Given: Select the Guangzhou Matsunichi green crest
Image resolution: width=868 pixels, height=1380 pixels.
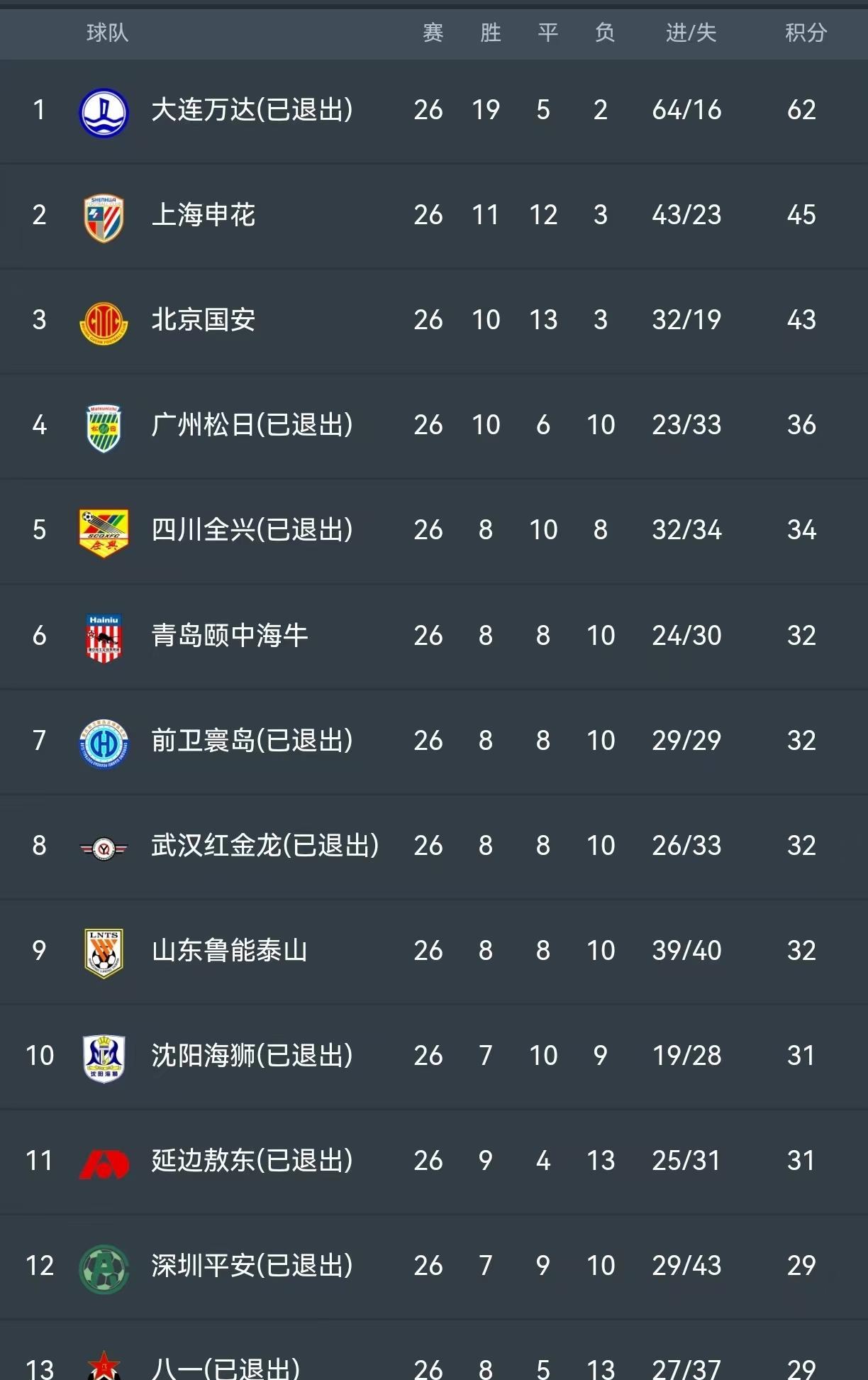Looking at the screenshot, I should tap(104, 428).
